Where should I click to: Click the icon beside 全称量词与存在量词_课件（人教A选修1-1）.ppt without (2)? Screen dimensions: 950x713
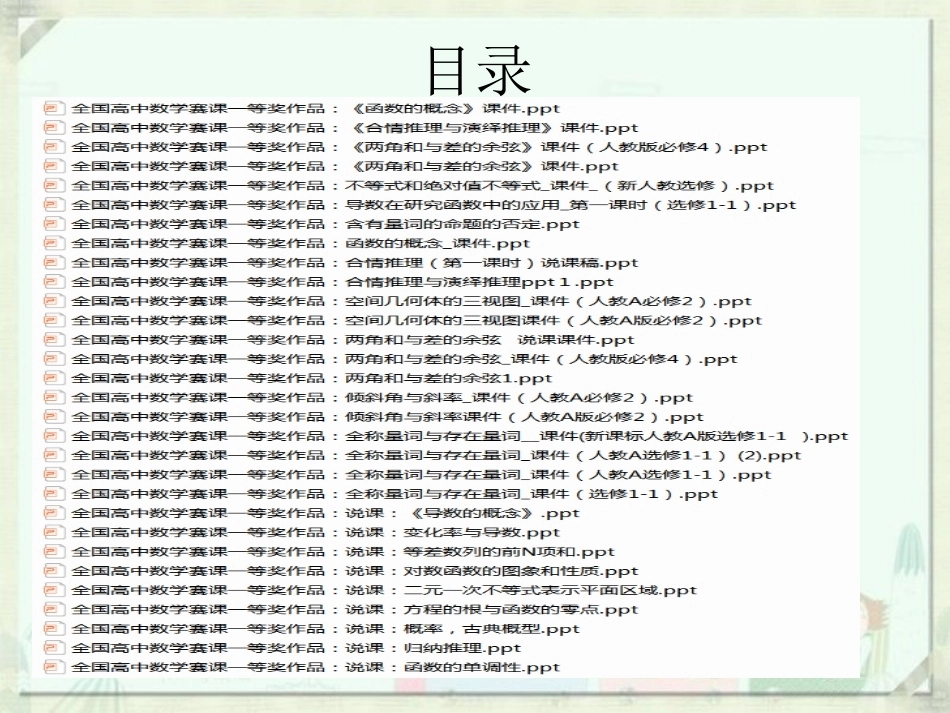[x=53, y=475]
